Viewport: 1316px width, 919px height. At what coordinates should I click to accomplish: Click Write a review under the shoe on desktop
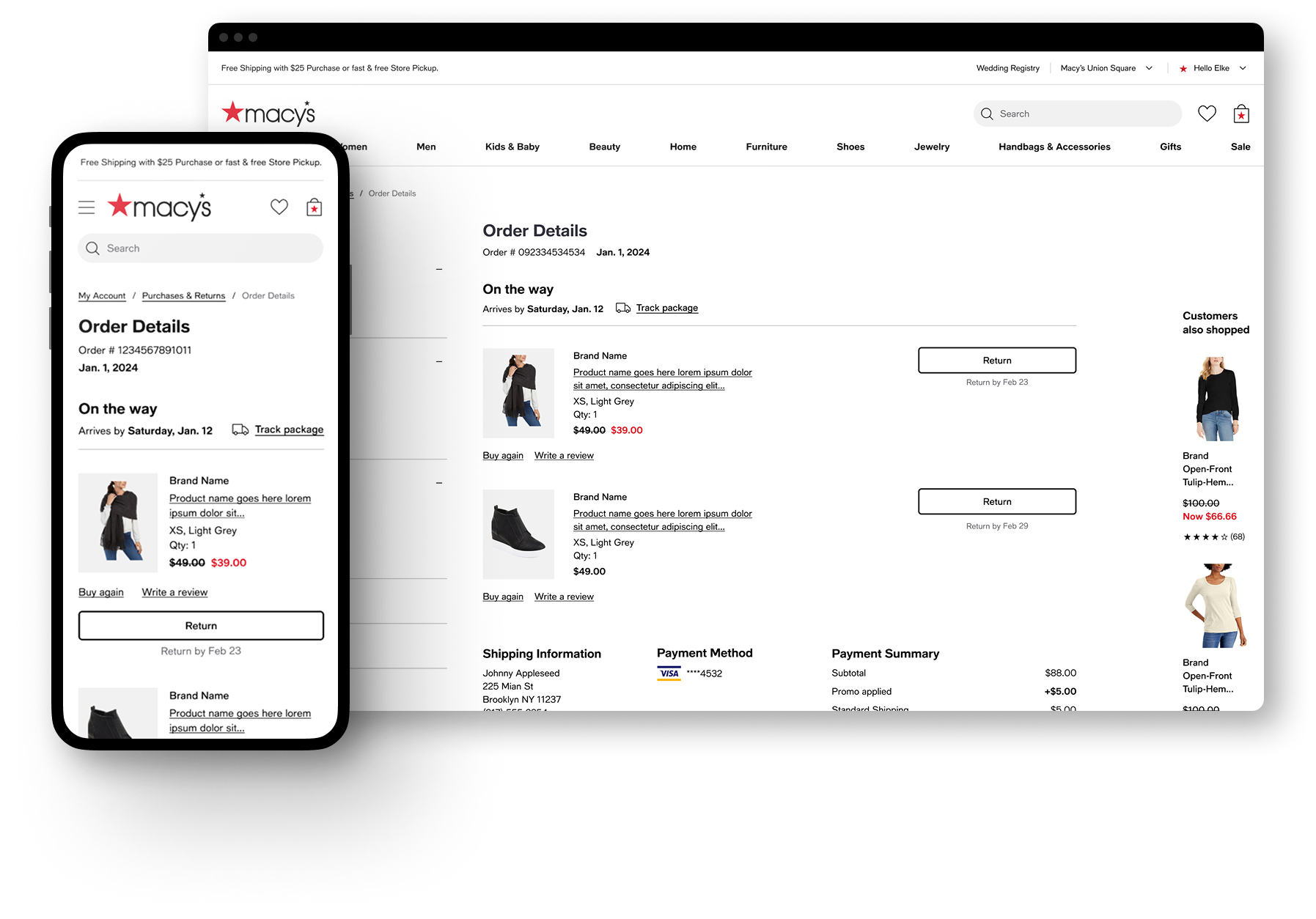(564, 597)
